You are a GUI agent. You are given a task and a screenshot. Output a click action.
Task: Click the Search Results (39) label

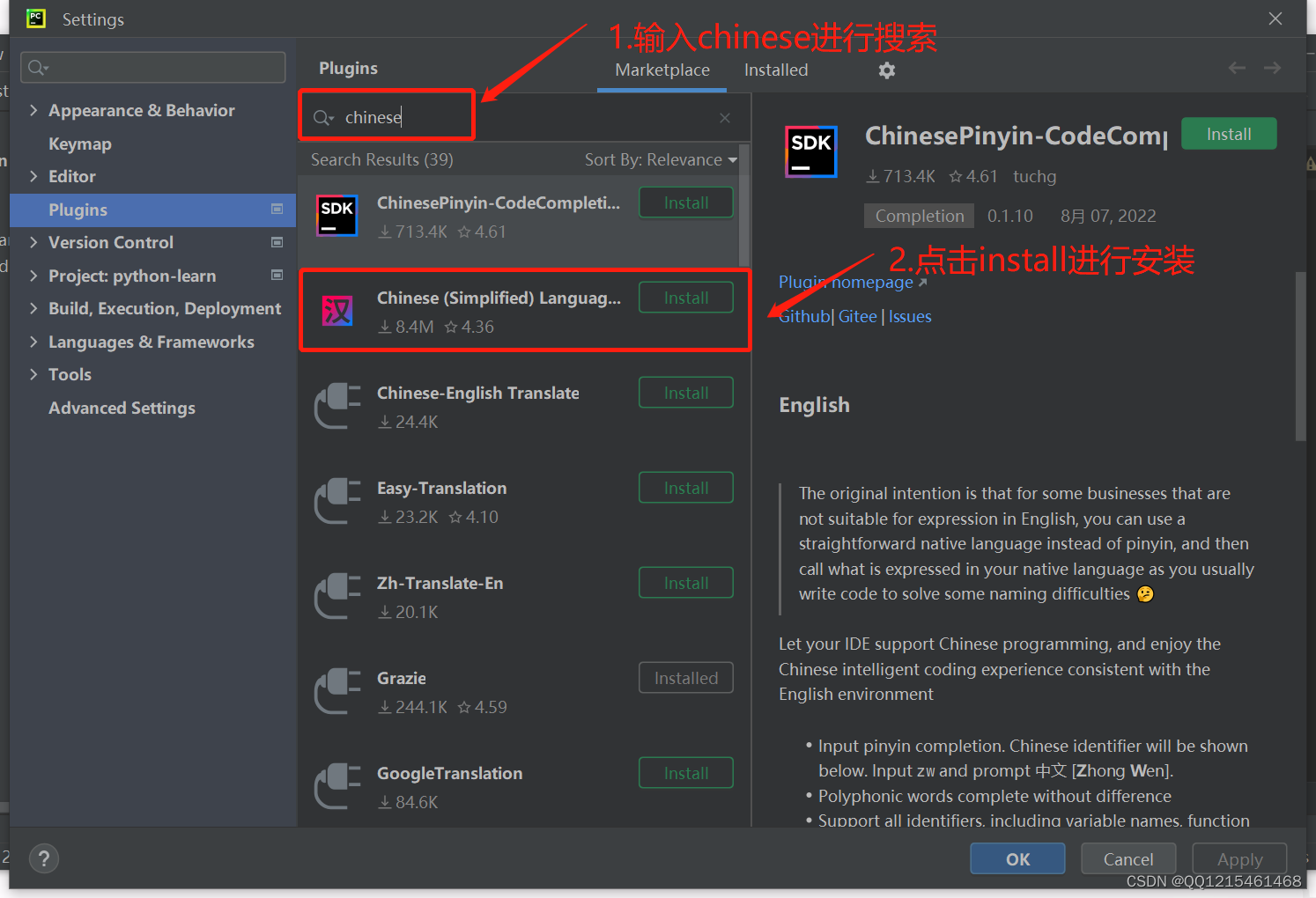pos(382,159)
